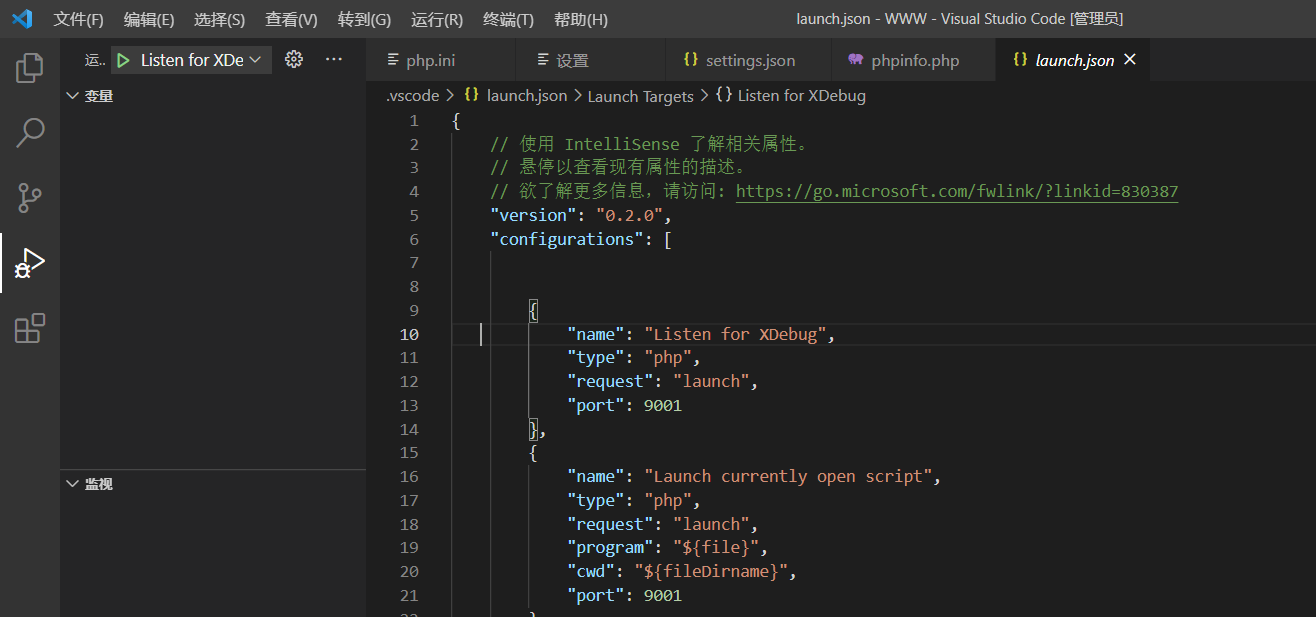Open the Extensions view
Viewport: 1316px width, 617px height.
[x=30, y=328]
